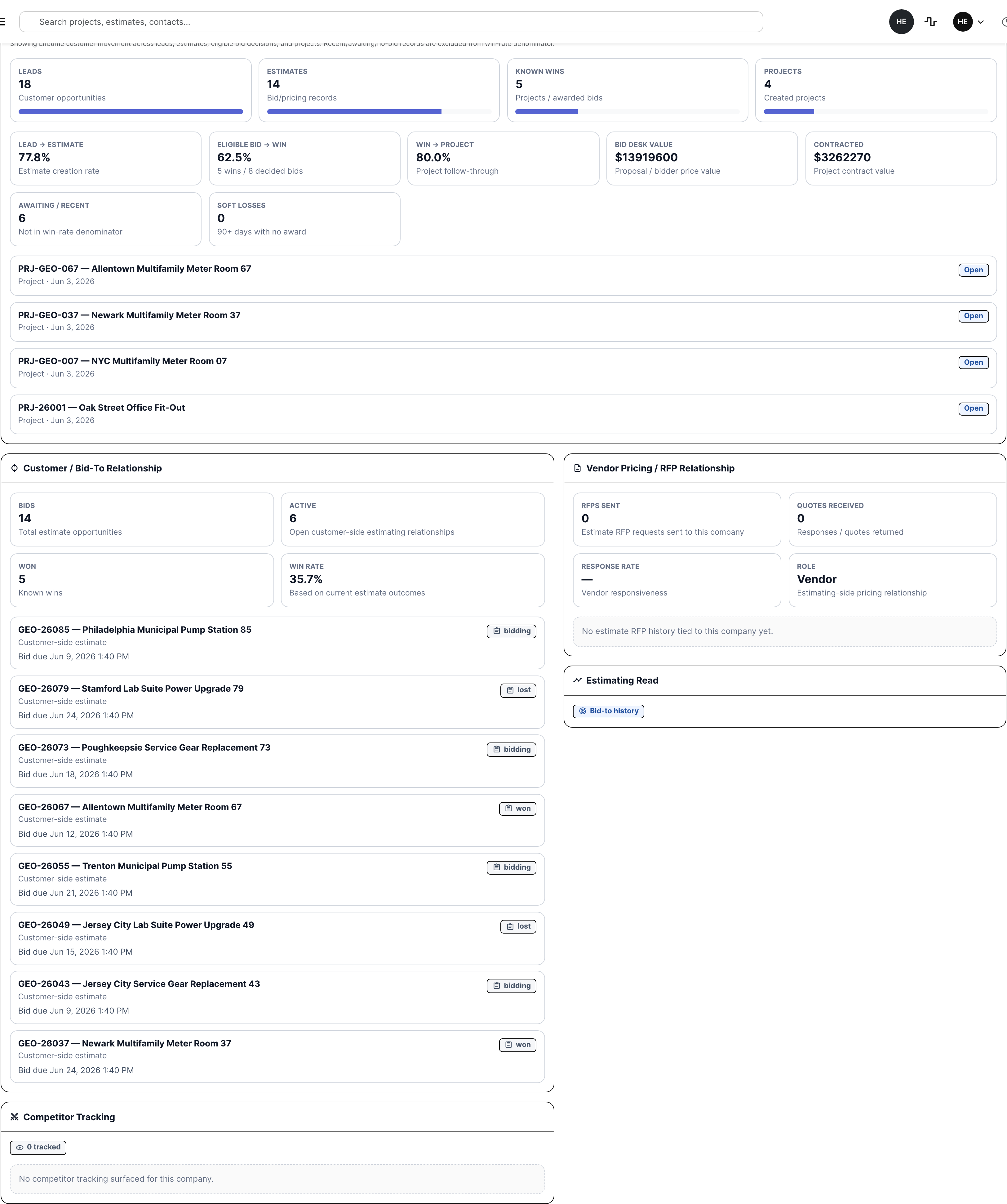Click the Bid-to history target icon
This screenshot has width=1007, height=1204.
583,711
